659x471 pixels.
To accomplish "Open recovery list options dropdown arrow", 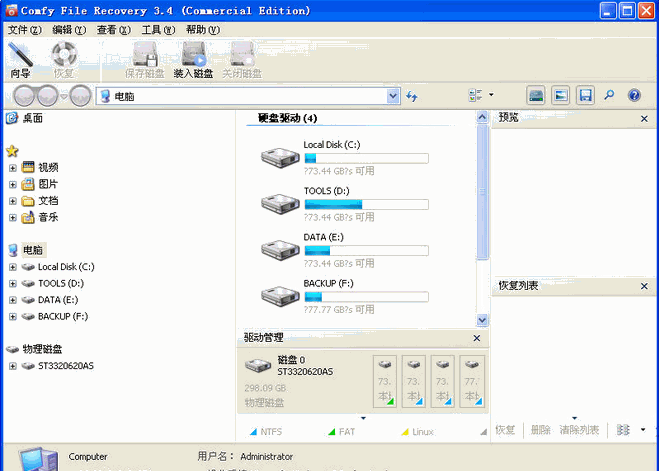I will click(x=643, y=429).
